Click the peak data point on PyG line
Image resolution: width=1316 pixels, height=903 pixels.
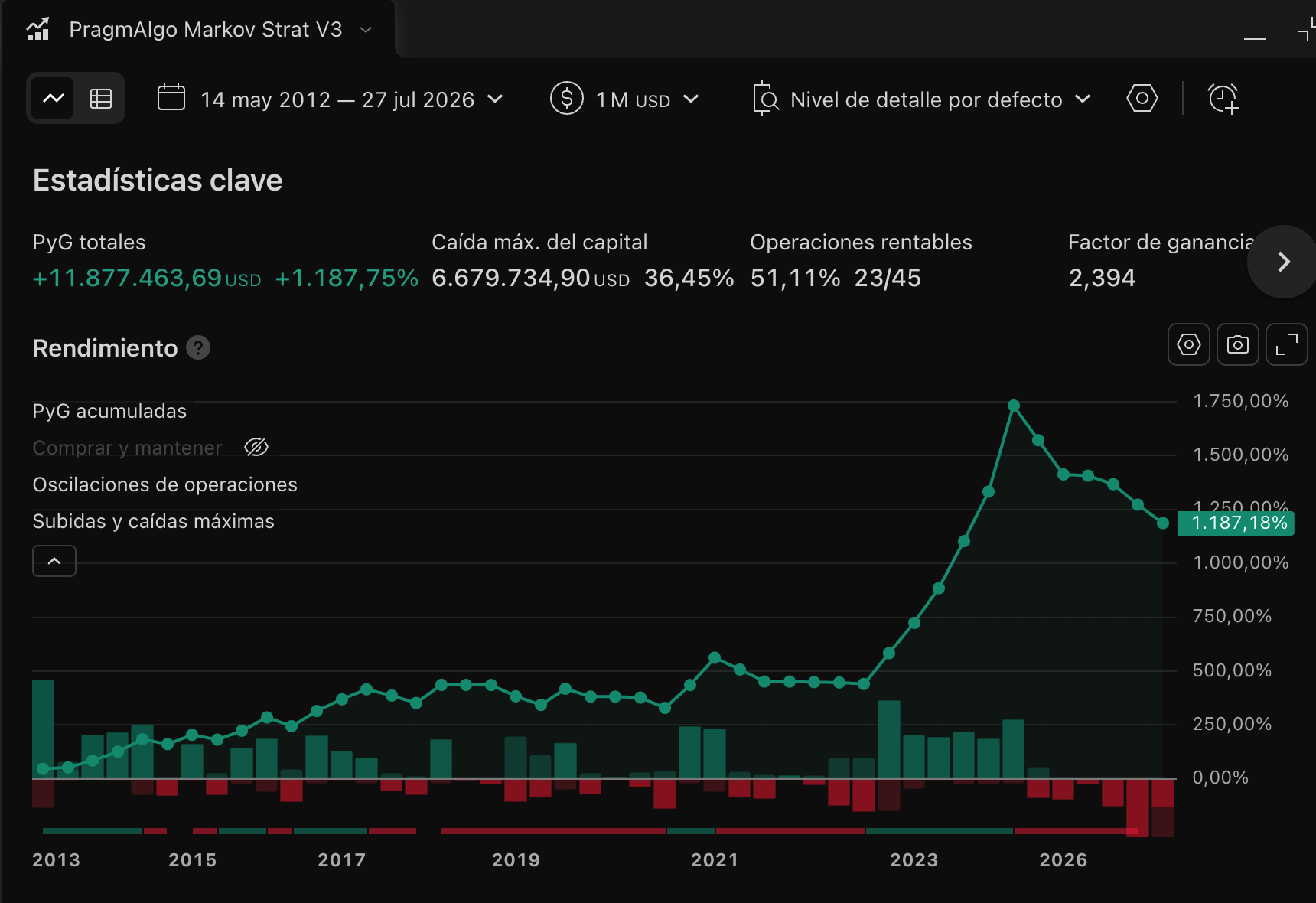(1013, 406)
